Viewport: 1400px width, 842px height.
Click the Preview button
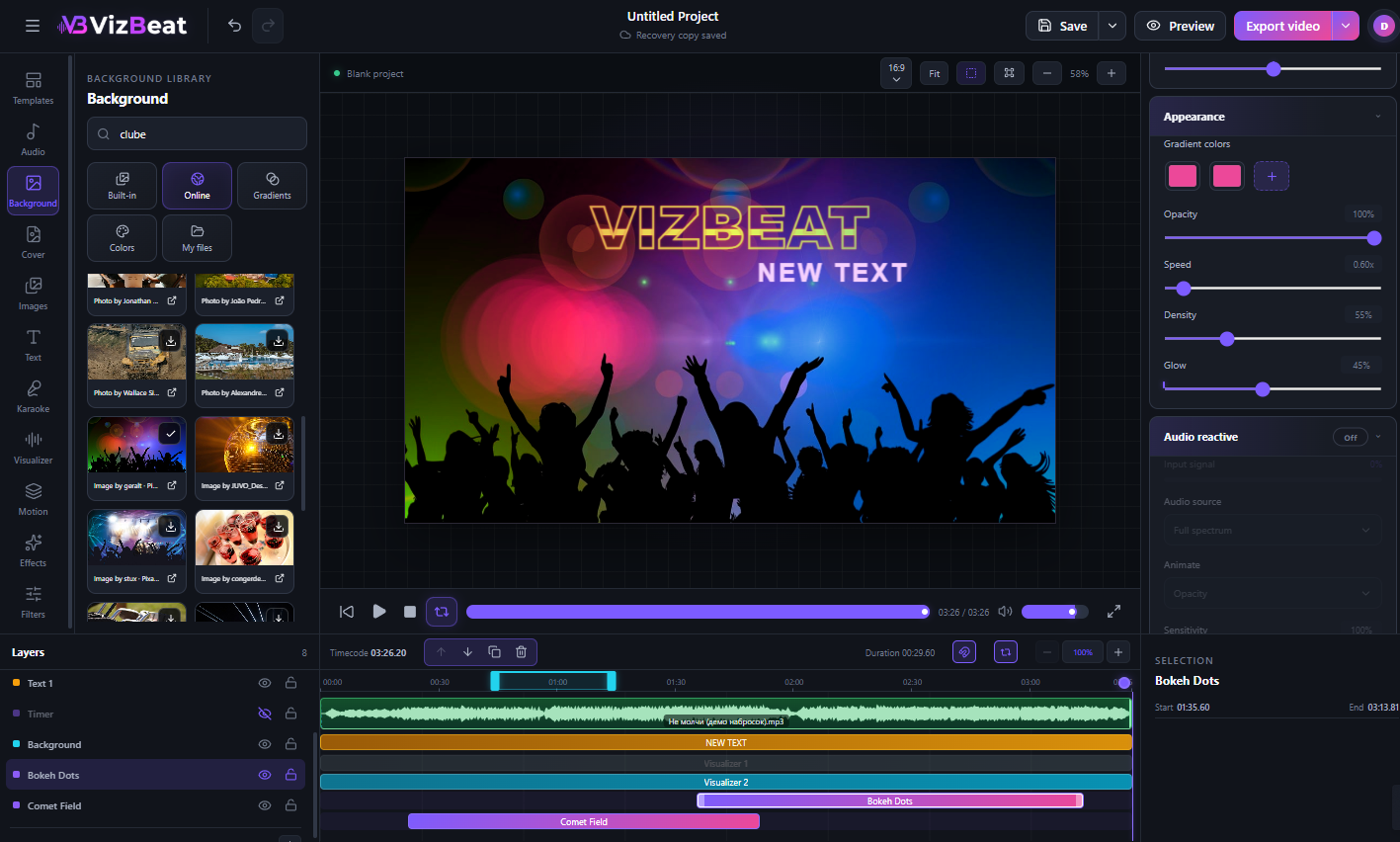[x=1180, y=26]
